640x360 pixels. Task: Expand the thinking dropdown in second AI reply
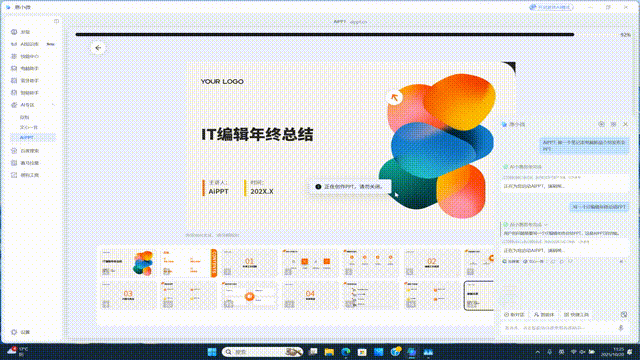(546, 224)
